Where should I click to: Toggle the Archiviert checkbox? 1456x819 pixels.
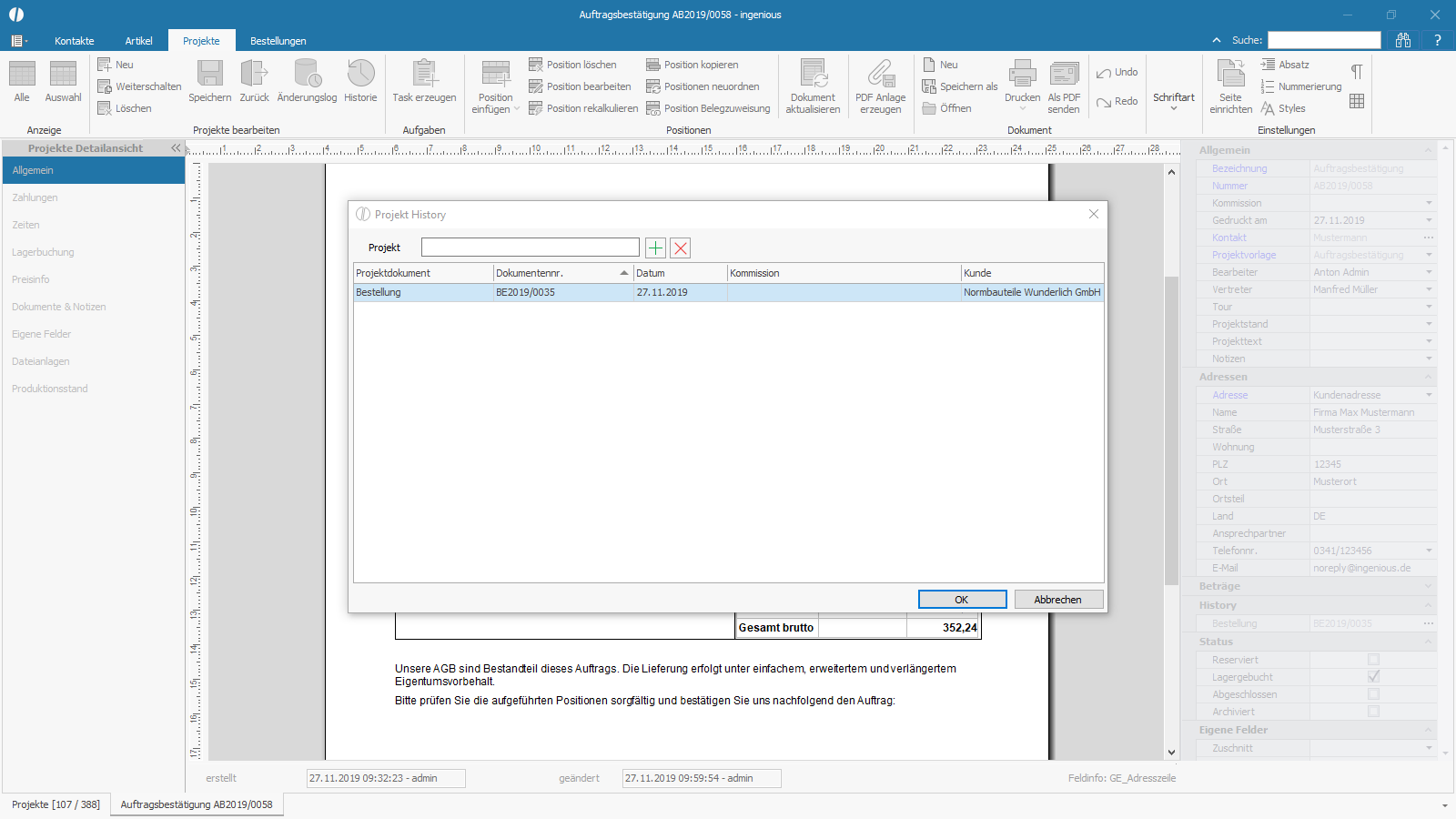coord(1373,712)
